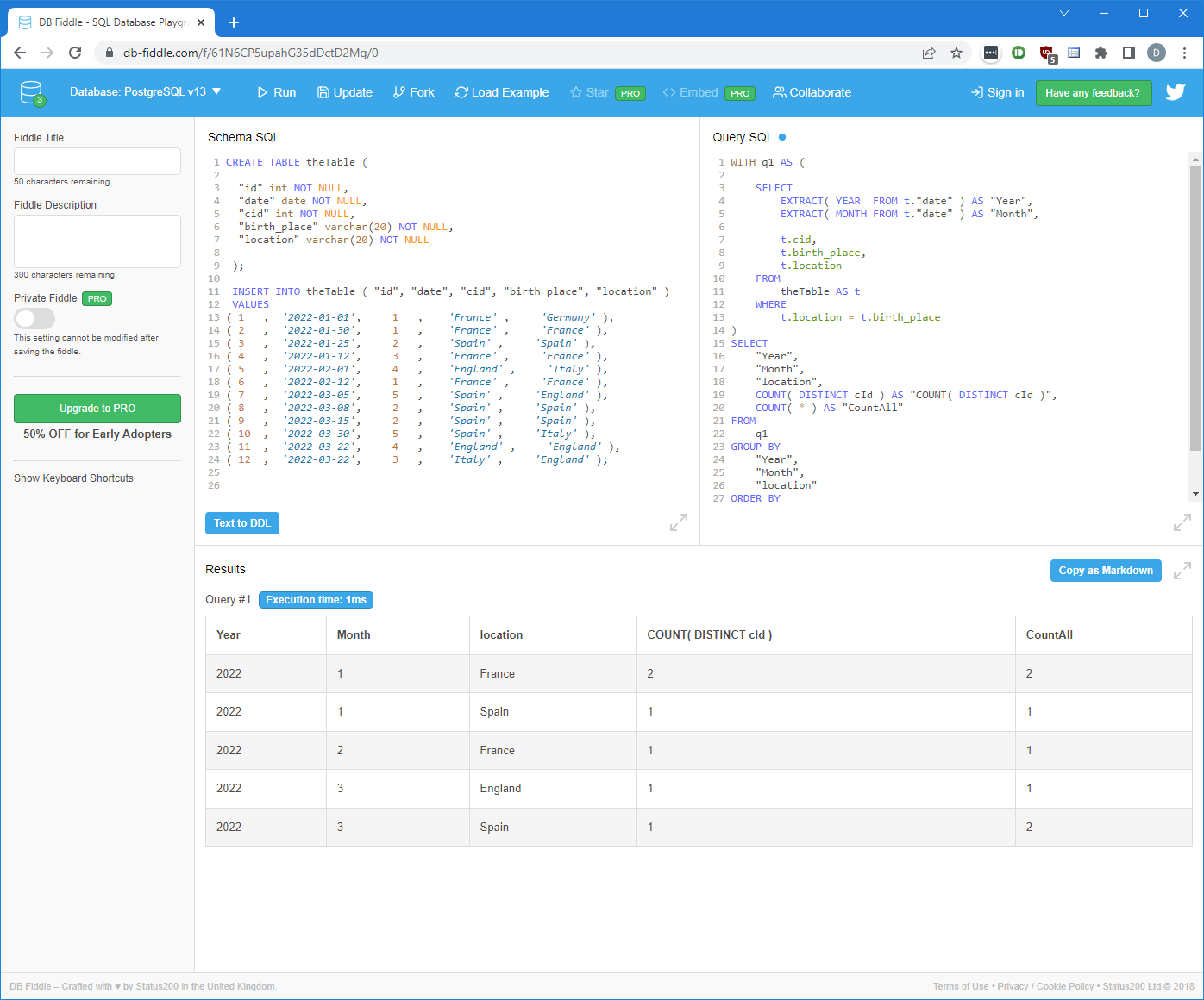Click the Text to DDL button
This screenshot has width=1204, height=1000.
tap(242, 523)
